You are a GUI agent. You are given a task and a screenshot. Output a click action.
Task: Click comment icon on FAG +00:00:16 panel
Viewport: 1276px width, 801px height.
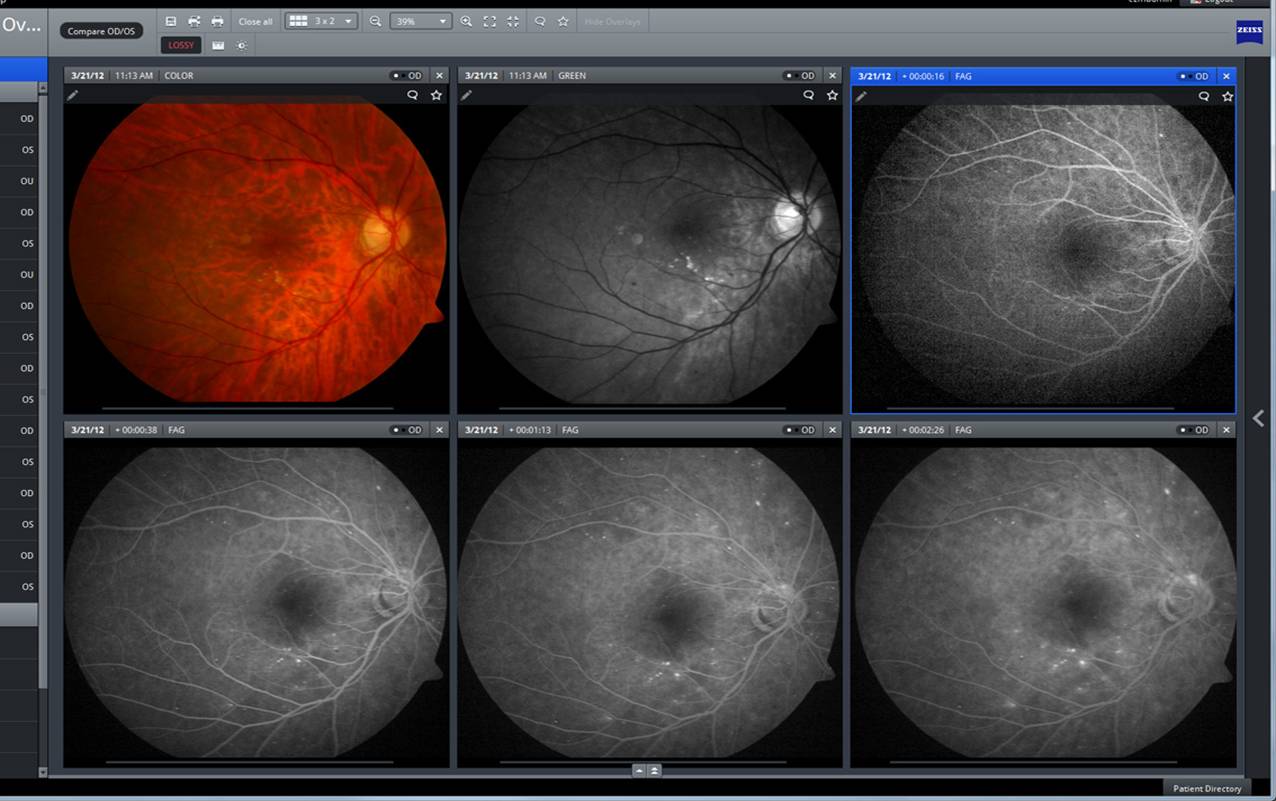coord(1204,96)
